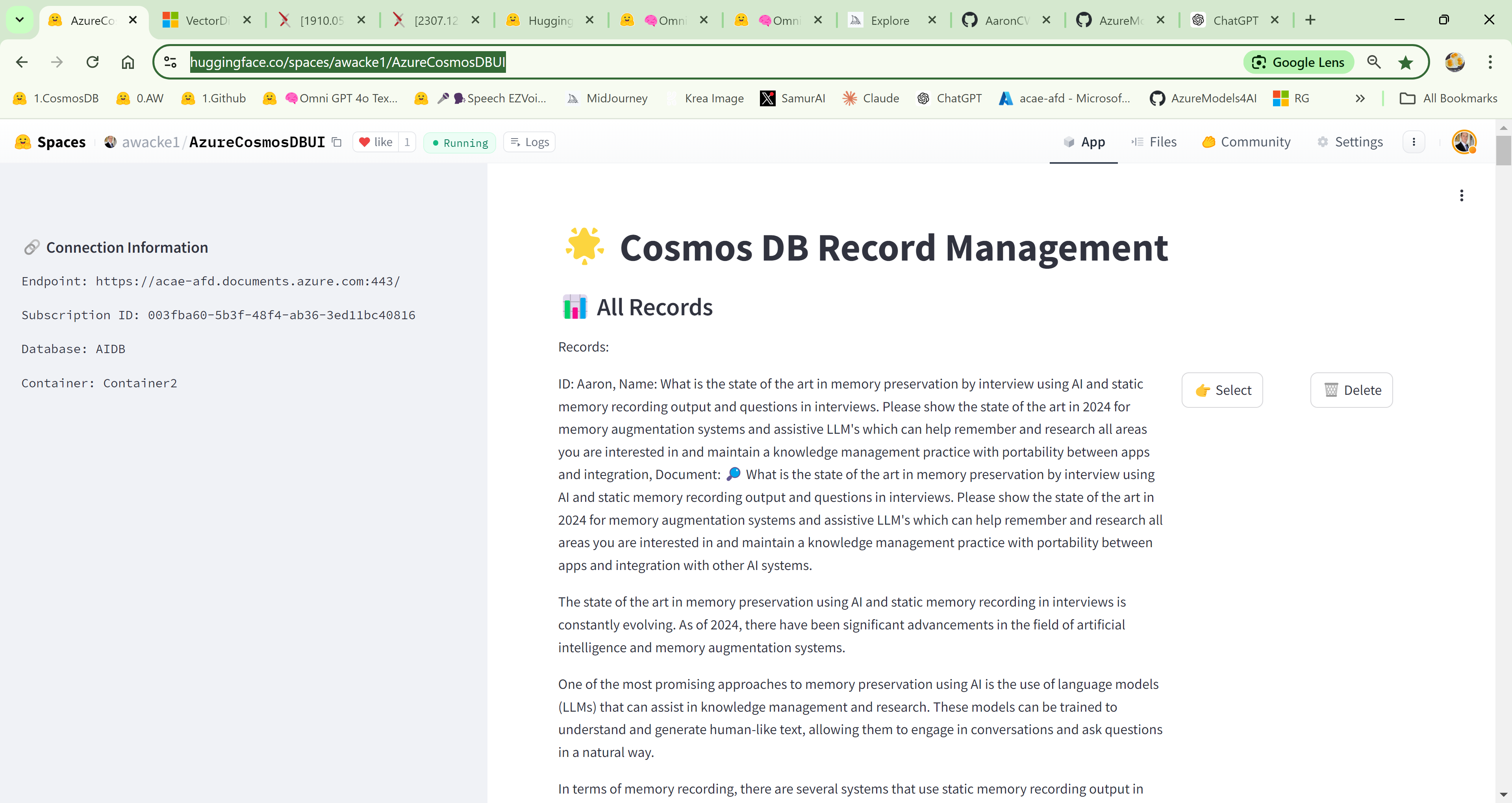Select the Aaron record
This screenshot has height=803, width=1512.
click(x=1222, y=390)
